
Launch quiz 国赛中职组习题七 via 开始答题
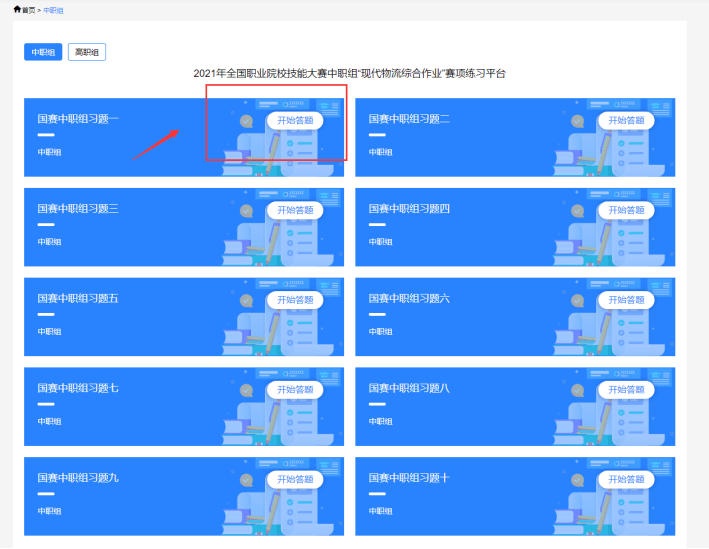pos(295,389)
